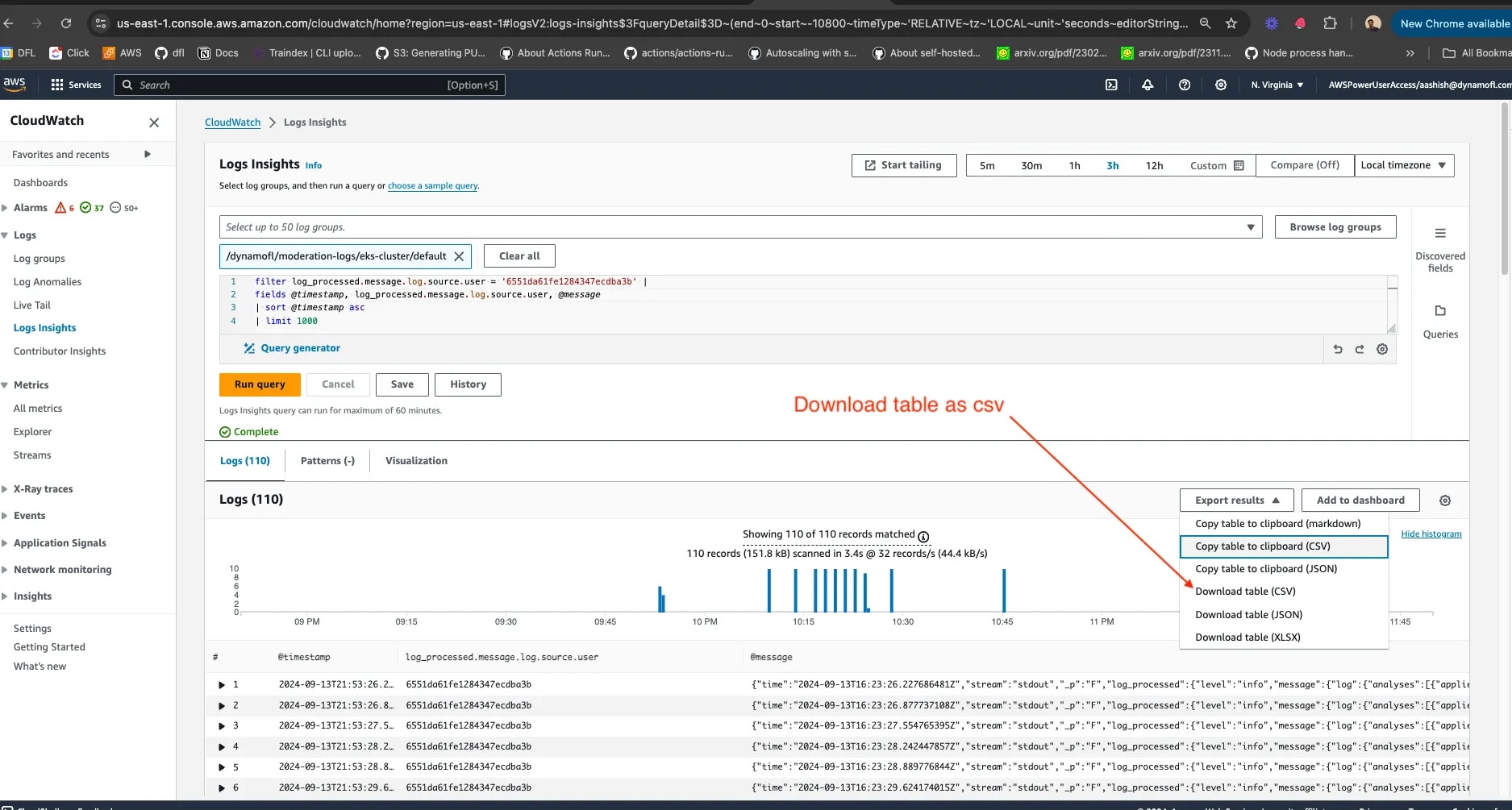Expand Alarms section in sidebar
Image resolution: width=1512 pixels, height=810 pixels.
click(5, 208)
